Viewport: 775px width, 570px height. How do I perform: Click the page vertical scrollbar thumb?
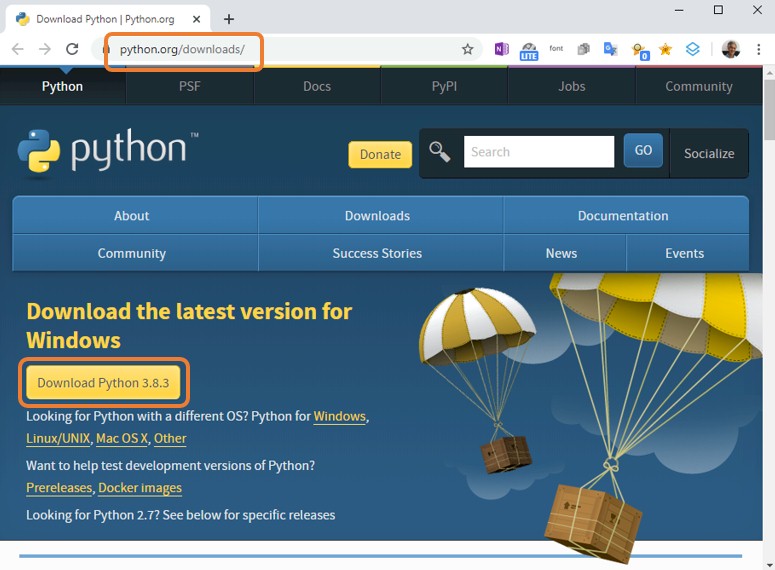coord(769,110)
